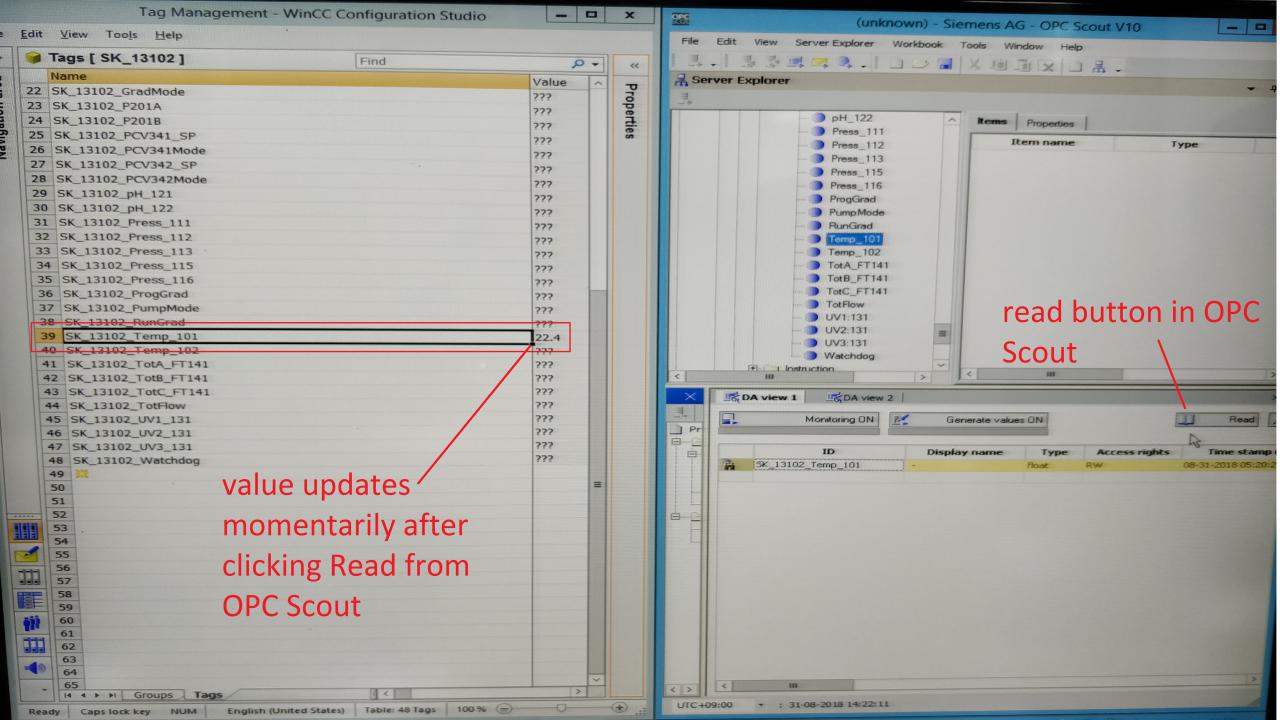
Task: Switch to the DA view 2 tab
Action: (861, 397)
